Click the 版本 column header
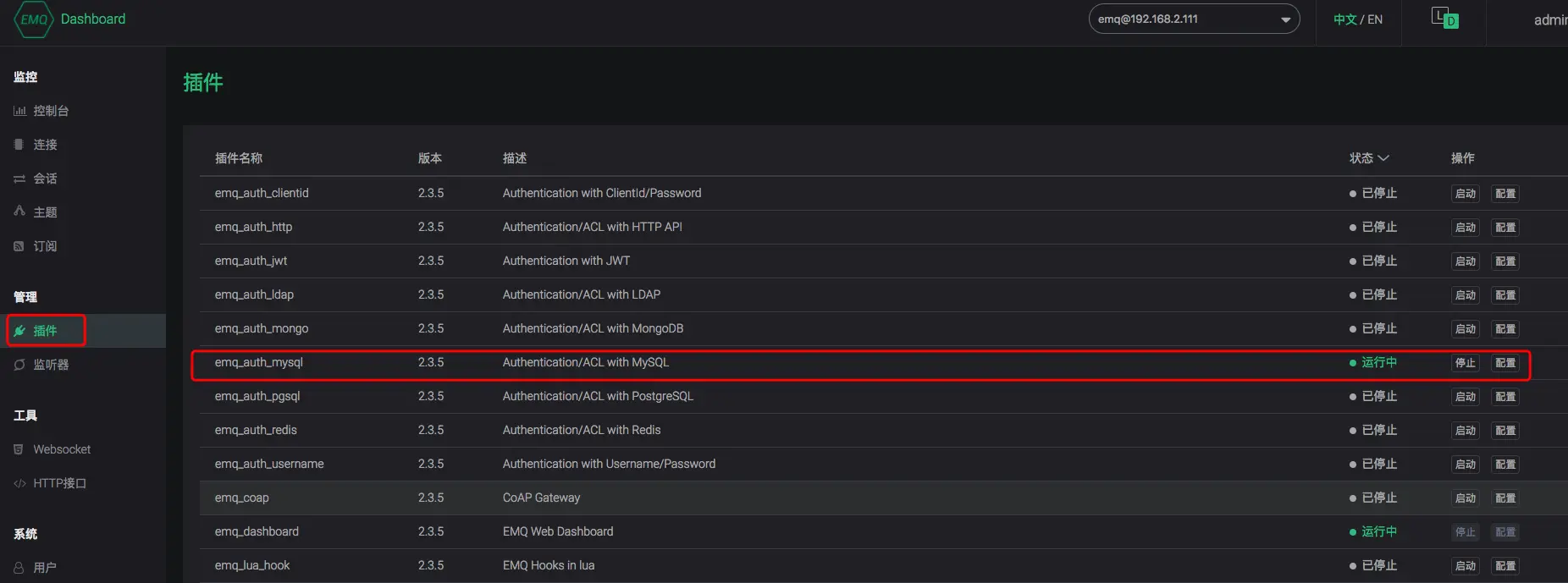This screenshot has width=1568, height=583. coord(430,158)
